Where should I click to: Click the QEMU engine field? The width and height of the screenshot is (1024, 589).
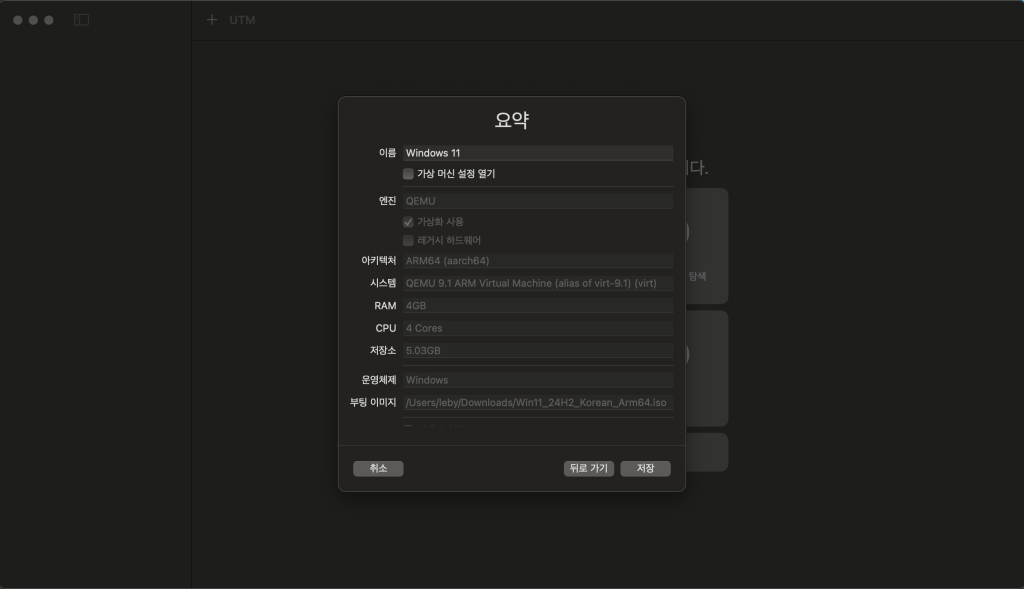[x=538, y=201]
